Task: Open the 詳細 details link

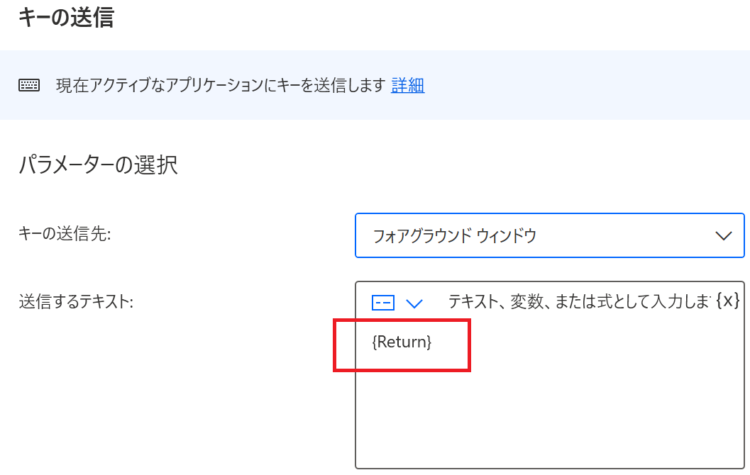Action: 408,85
